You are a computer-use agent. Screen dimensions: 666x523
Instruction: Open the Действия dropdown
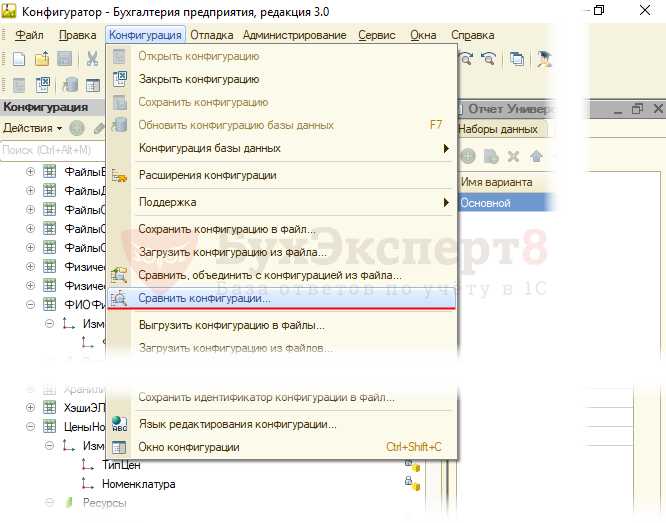(x=33, y=128)
